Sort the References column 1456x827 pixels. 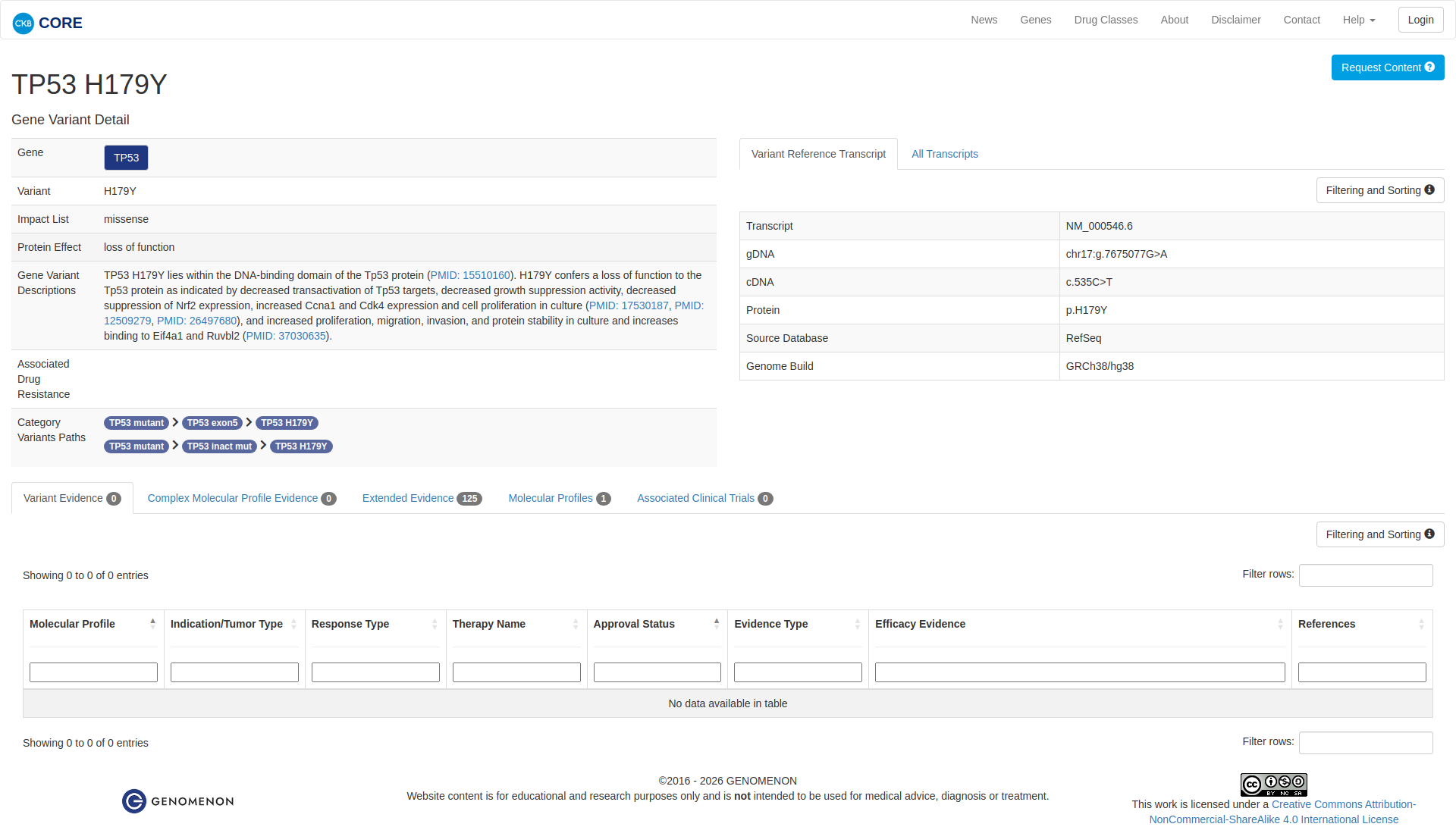coord(1421,624)
